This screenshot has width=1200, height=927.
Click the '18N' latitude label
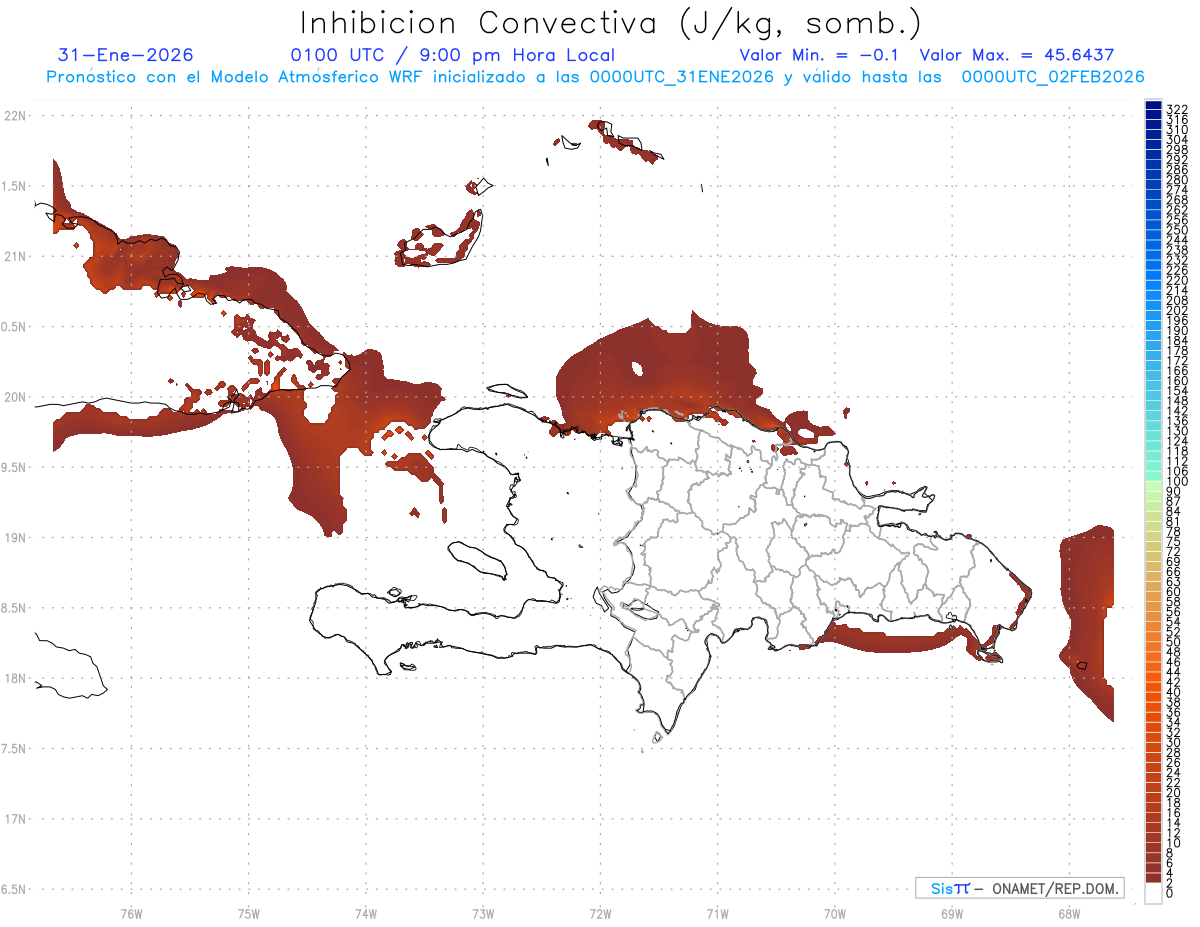click(14, 678)
